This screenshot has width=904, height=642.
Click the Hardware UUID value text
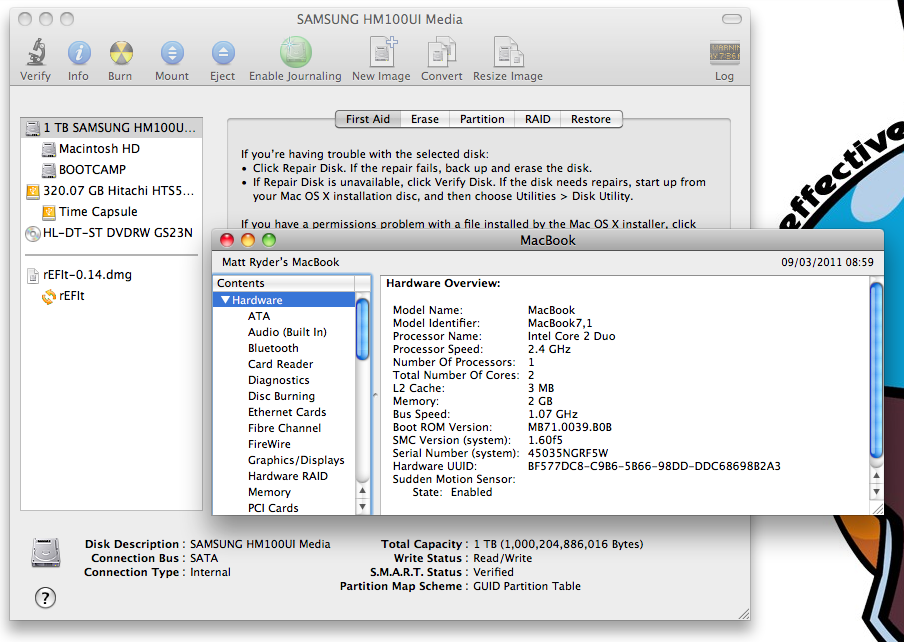click(x=654, y=466)
